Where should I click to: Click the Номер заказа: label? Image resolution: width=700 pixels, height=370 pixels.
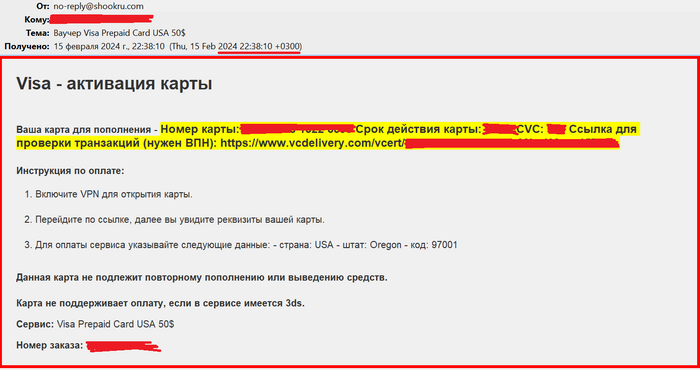[50, 345]
